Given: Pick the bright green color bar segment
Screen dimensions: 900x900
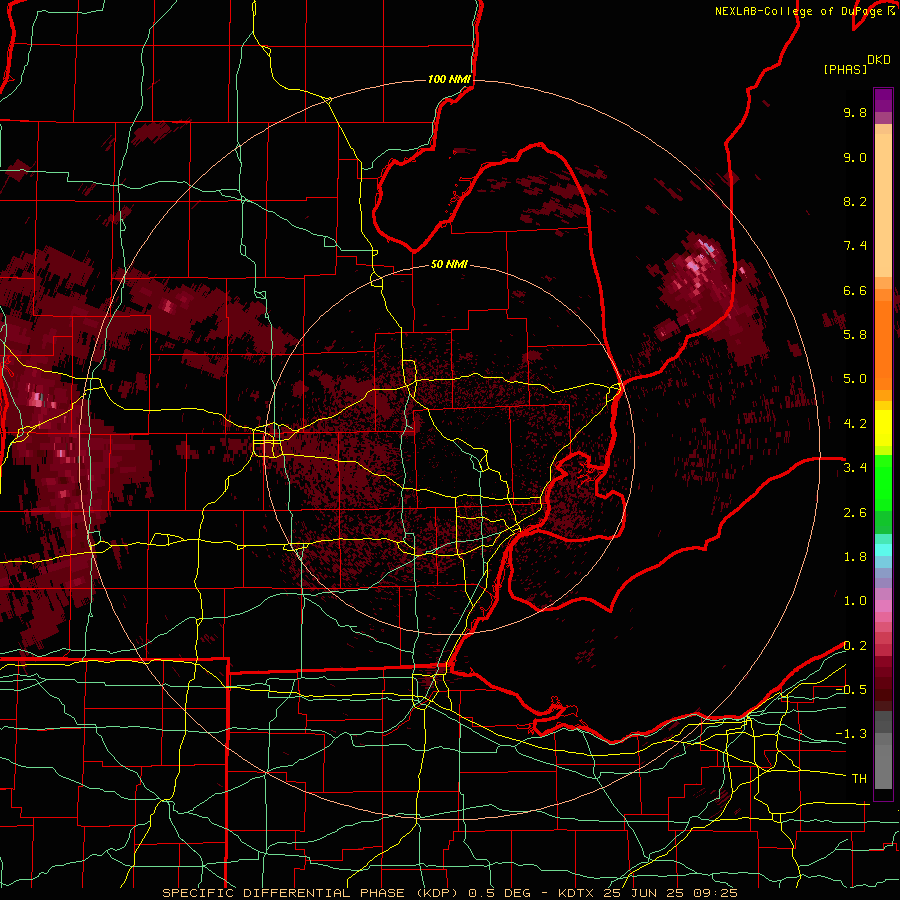Looking at the screenshot, I should click(x=883, y=482).
